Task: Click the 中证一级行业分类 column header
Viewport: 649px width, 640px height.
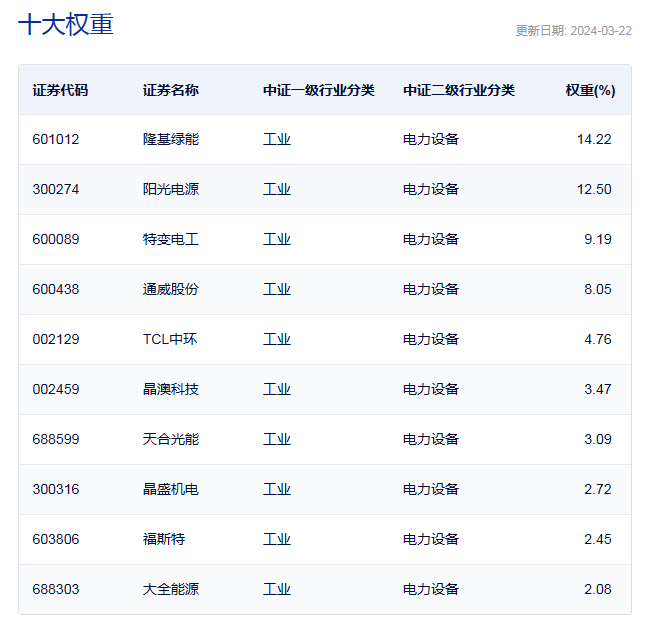Action: click(319, 90)
